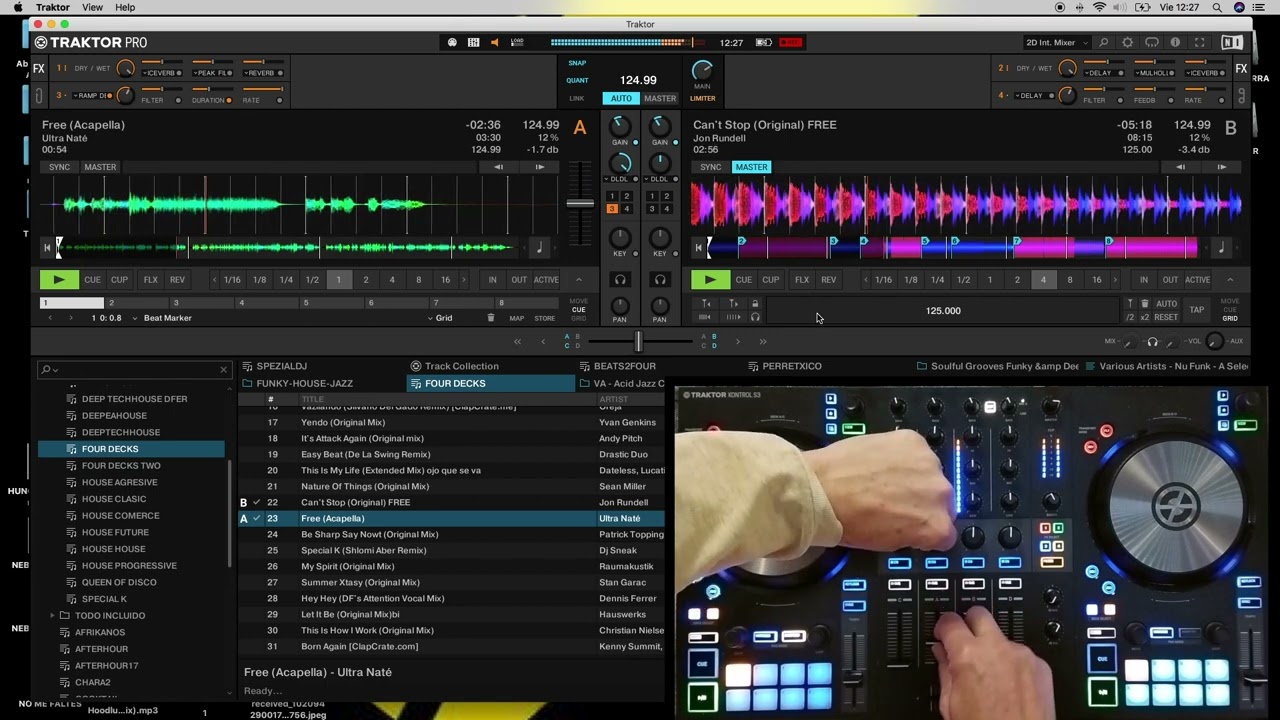Click the Native Instruments NI logo
This screenshot has width=1280, height=720.
point(1232,42)
